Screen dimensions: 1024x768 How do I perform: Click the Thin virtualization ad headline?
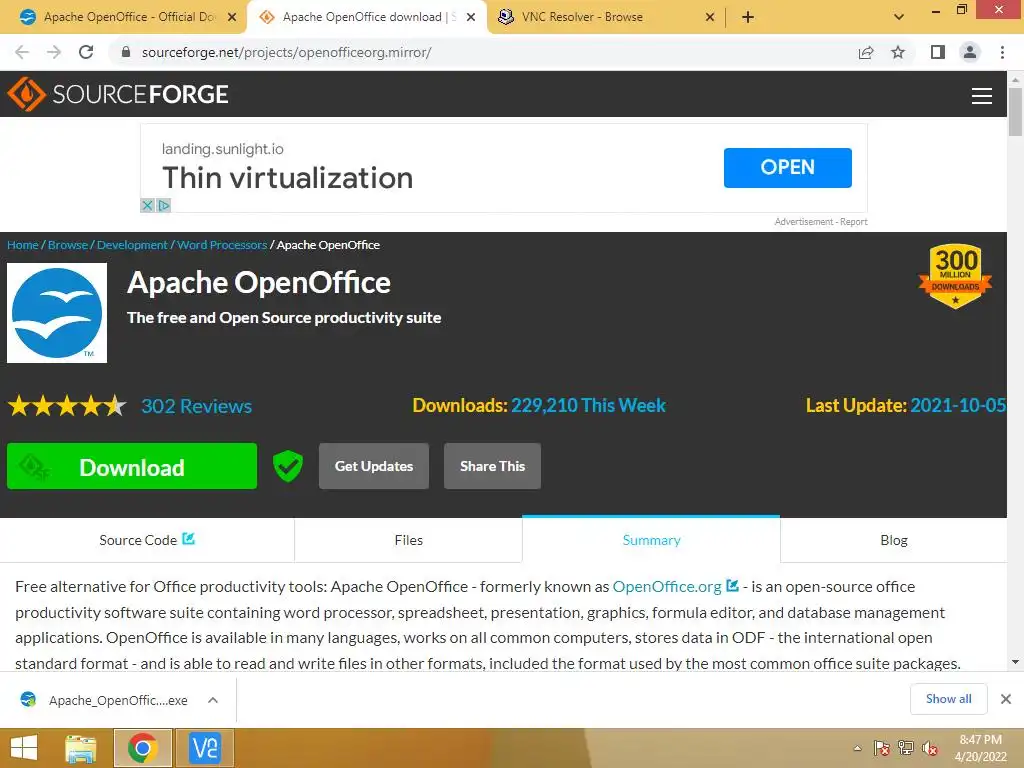[287, 178]
